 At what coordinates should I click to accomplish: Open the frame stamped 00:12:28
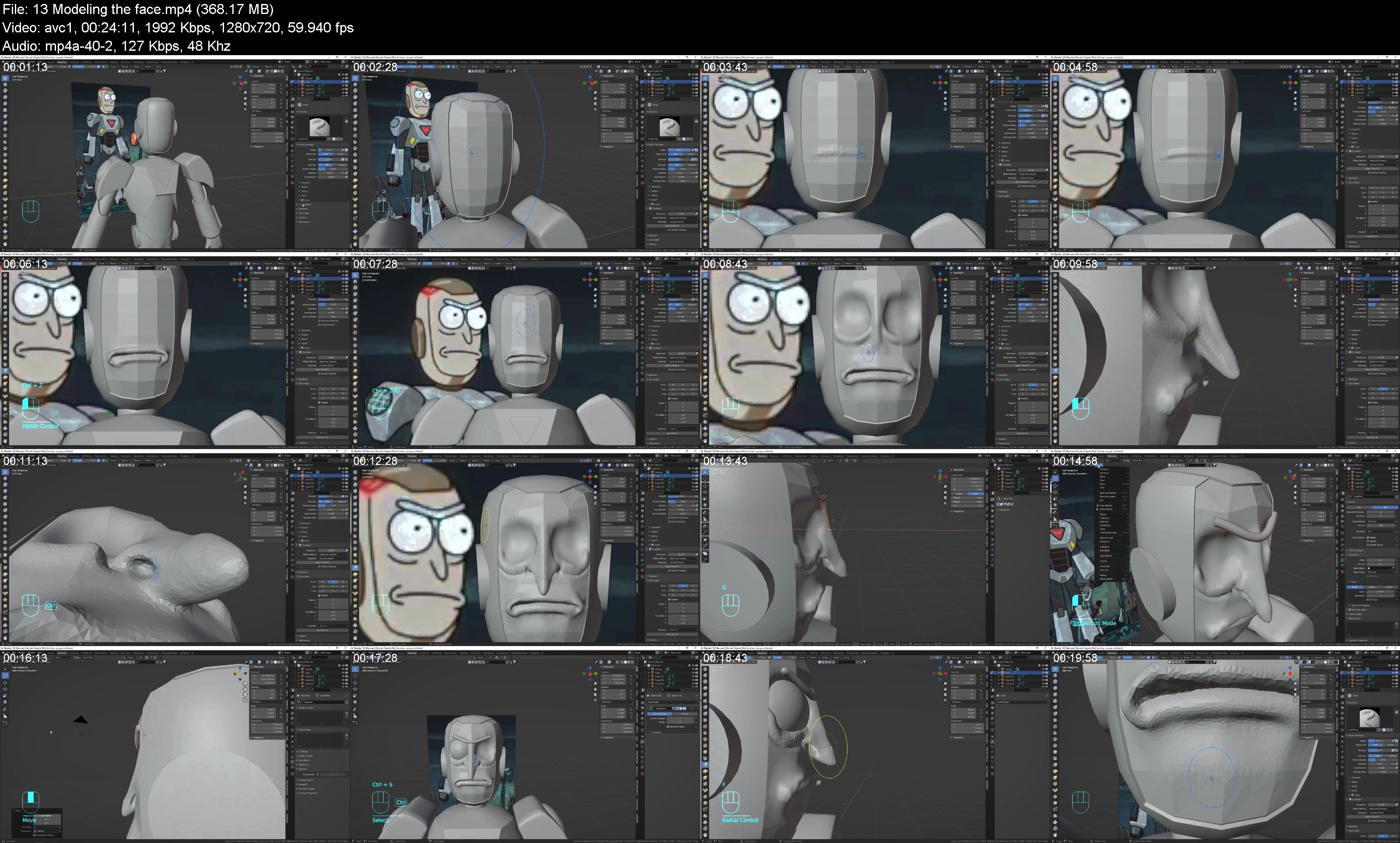click(525, 548)
